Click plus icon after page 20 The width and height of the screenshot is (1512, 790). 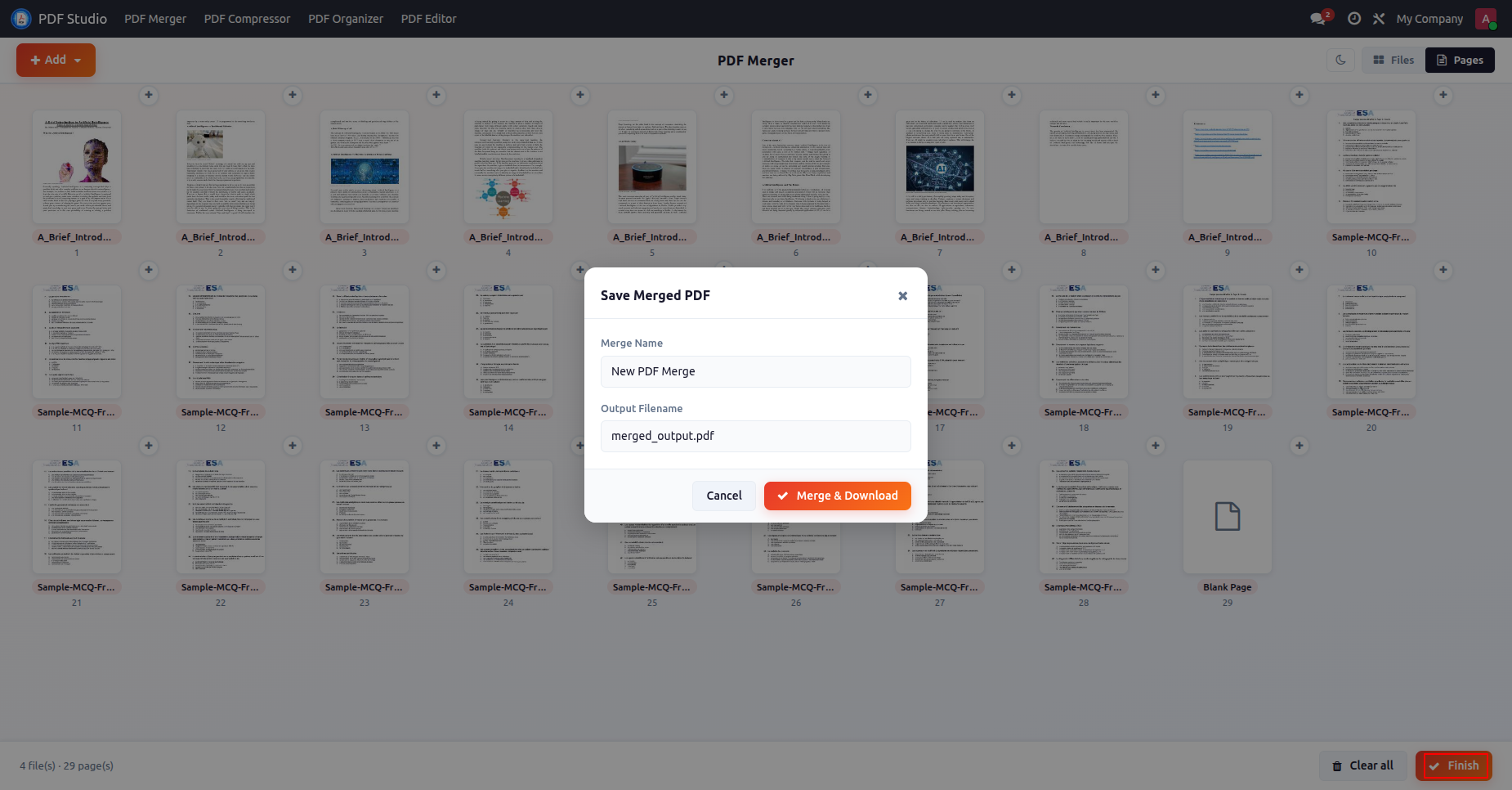point(1443,270)
